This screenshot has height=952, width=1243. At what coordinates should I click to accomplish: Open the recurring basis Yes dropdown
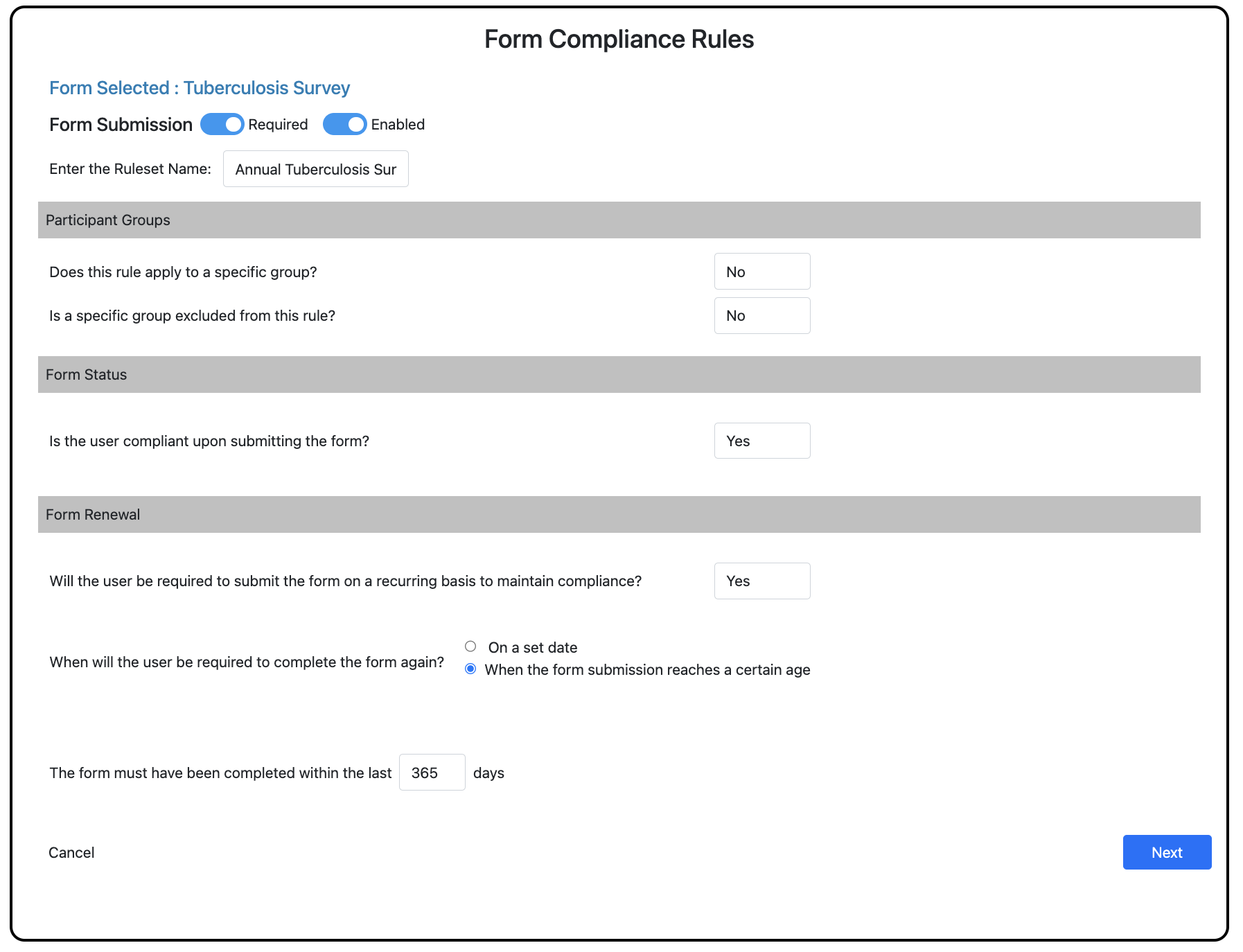click(761, 581)
